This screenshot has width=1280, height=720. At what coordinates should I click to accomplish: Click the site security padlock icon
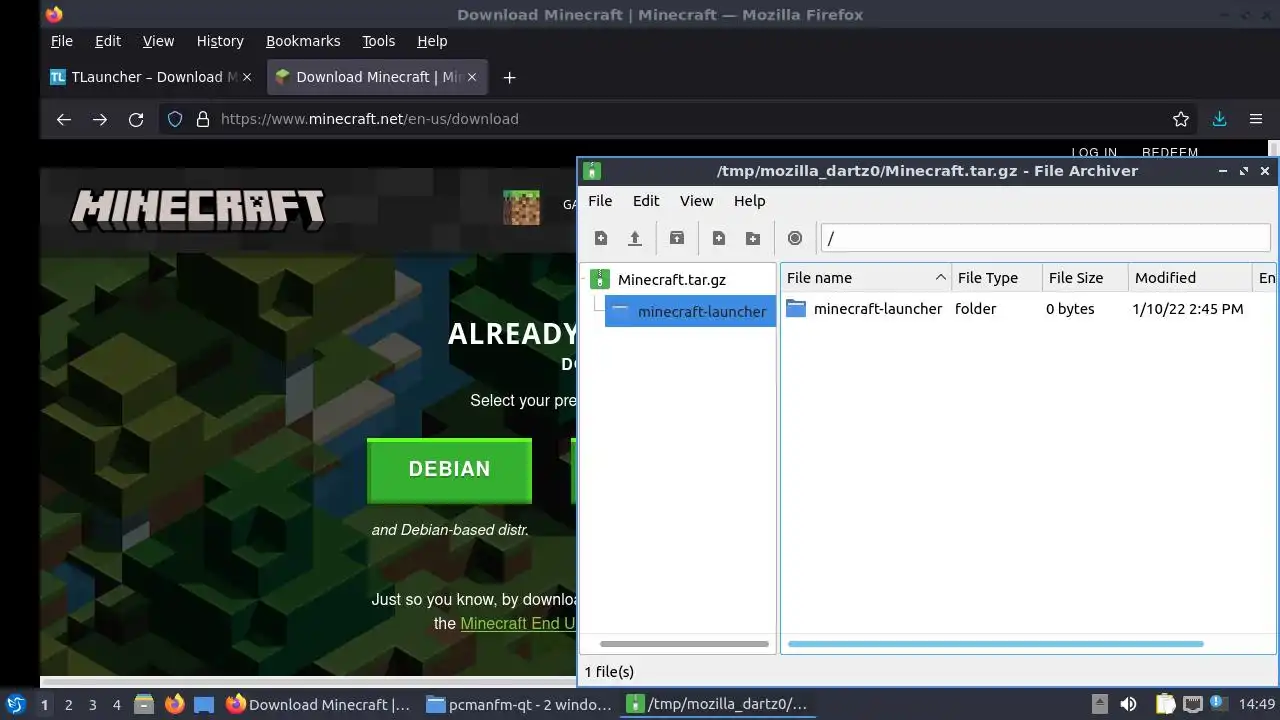click(203, 119)
